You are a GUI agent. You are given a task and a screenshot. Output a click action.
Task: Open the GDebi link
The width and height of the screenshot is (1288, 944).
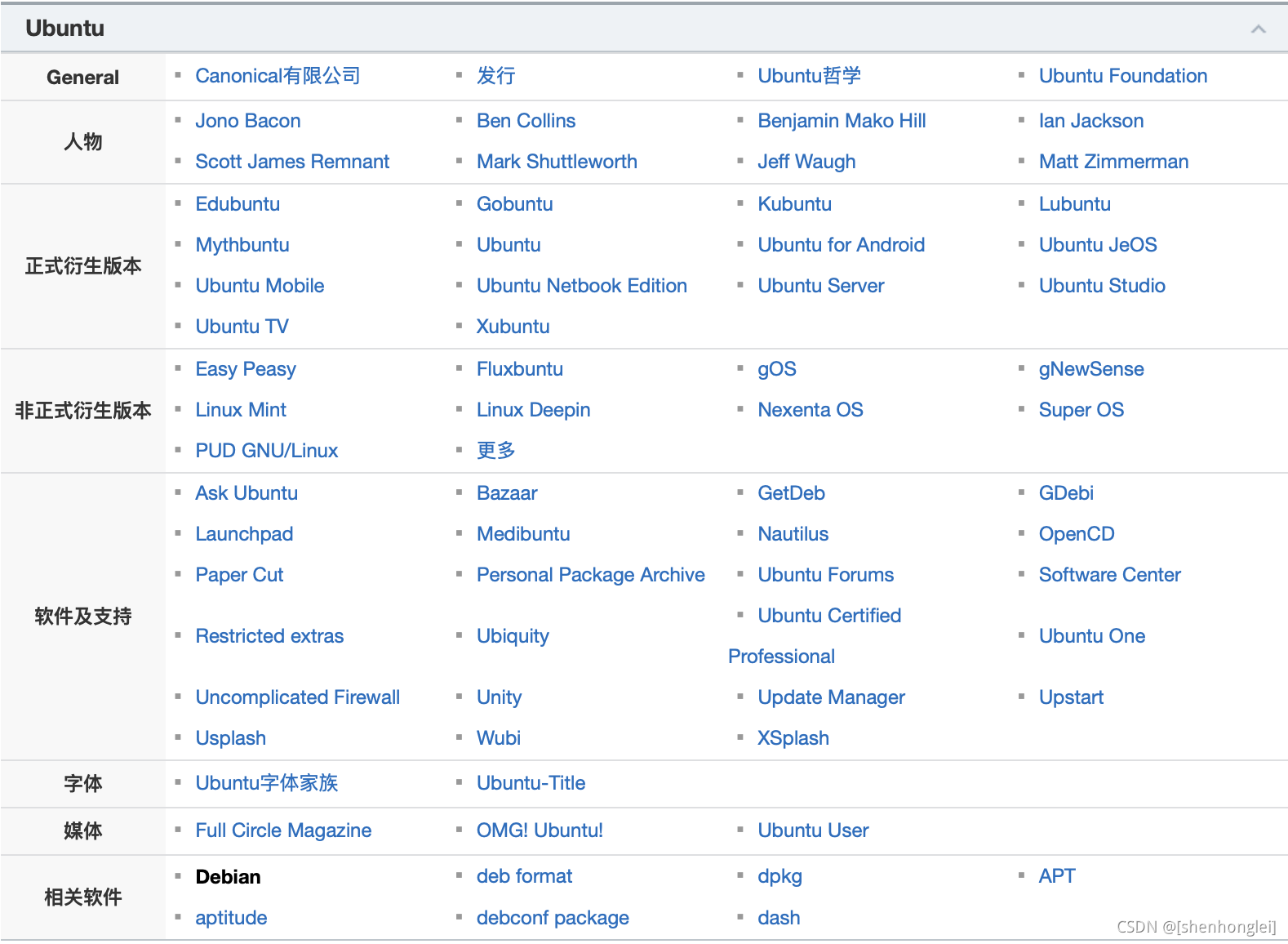1066,493
